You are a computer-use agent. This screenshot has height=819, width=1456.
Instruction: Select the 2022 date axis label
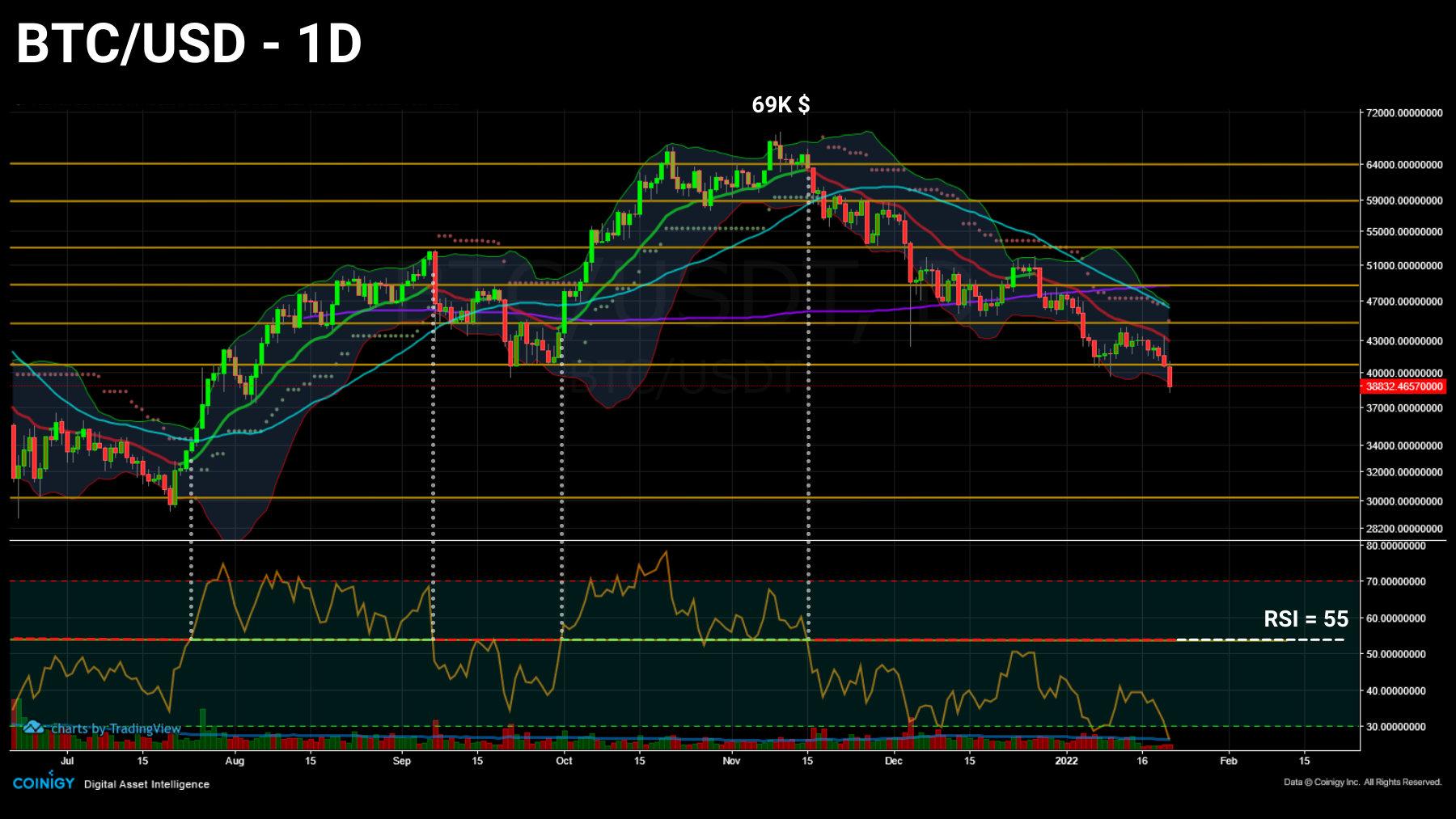[x=1067, y=761]
